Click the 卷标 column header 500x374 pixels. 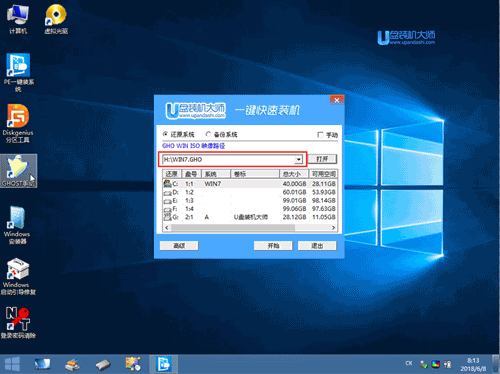click(x=255, y=174)
